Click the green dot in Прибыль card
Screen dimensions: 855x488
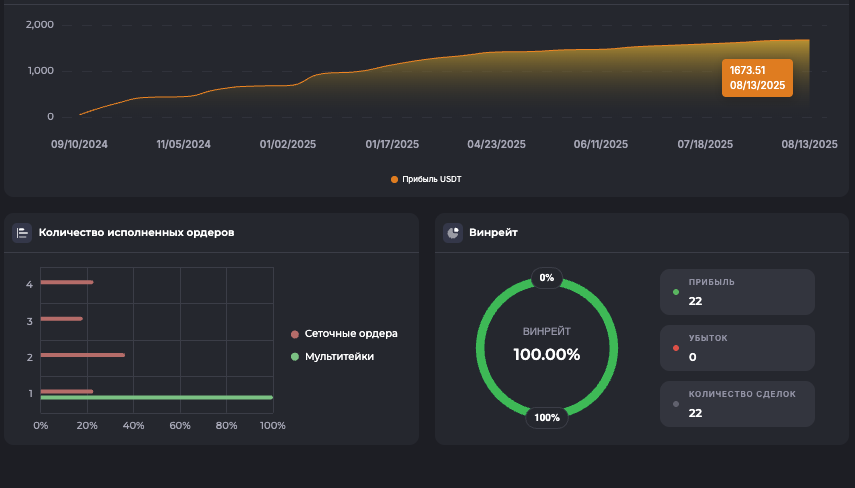pos(677,293)
